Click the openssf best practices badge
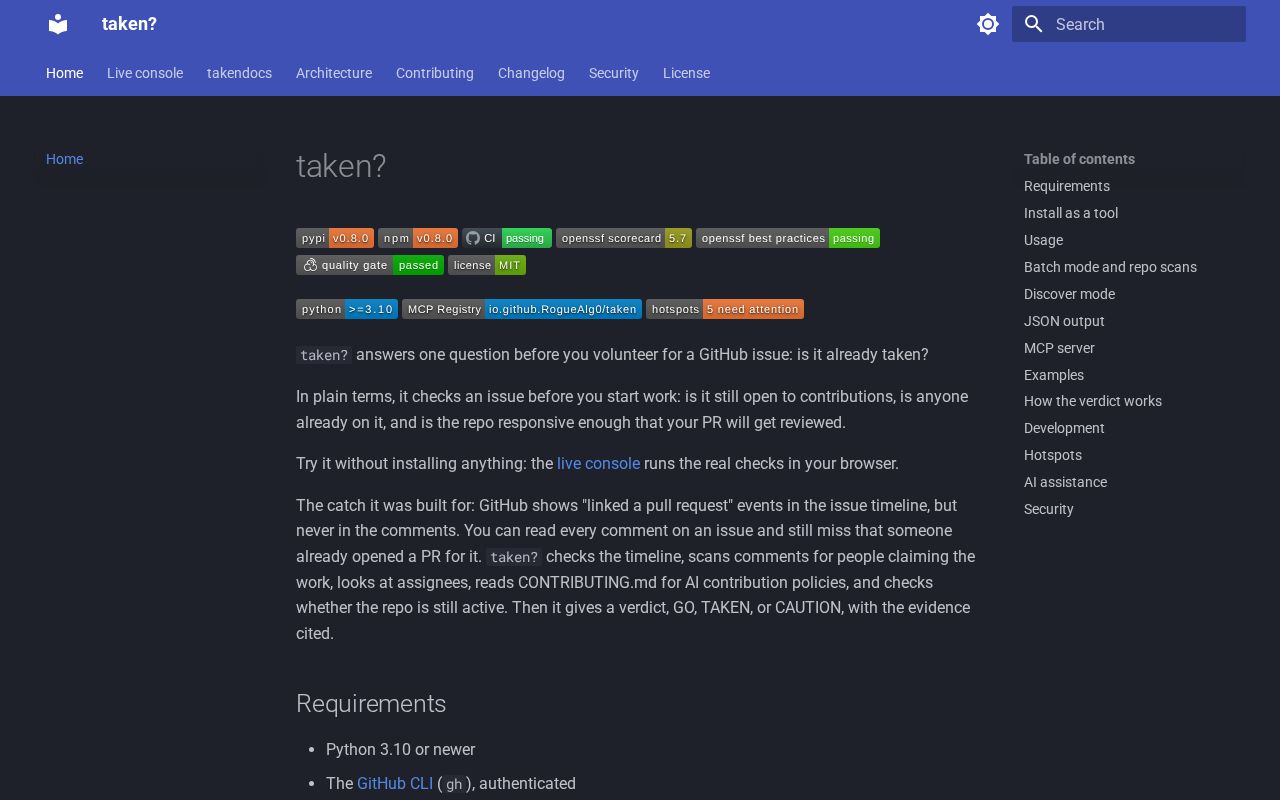The width and height of the screenshot is (1280, 800). point(788,238)
